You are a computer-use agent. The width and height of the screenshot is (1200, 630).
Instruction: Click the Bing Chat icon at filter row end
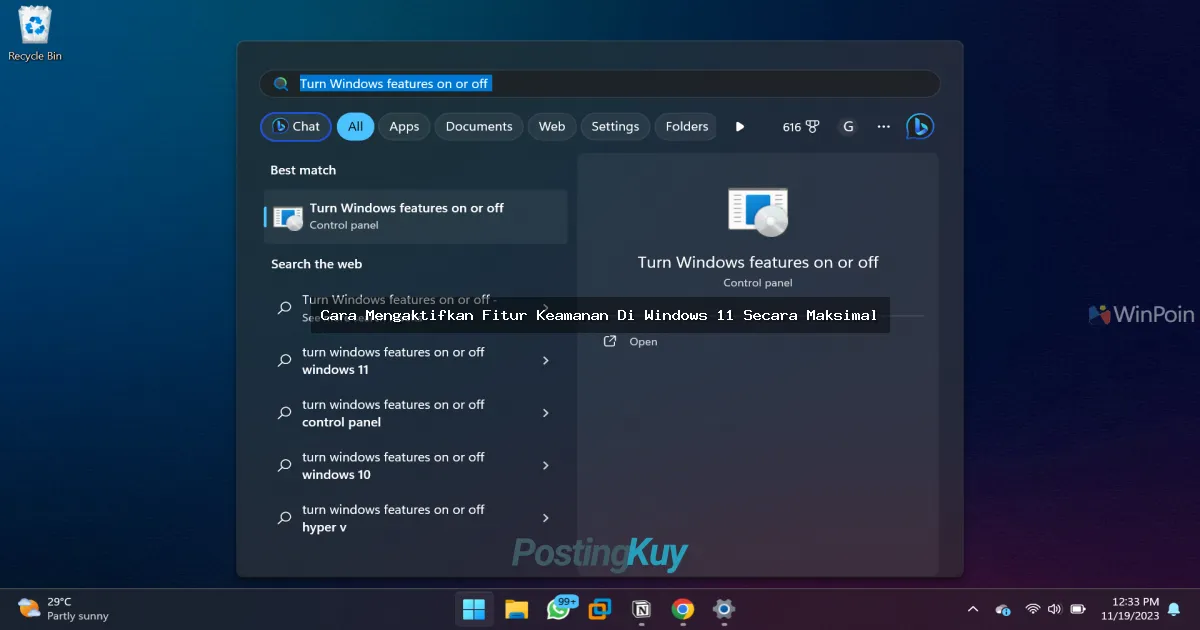[x=920, y=126]
